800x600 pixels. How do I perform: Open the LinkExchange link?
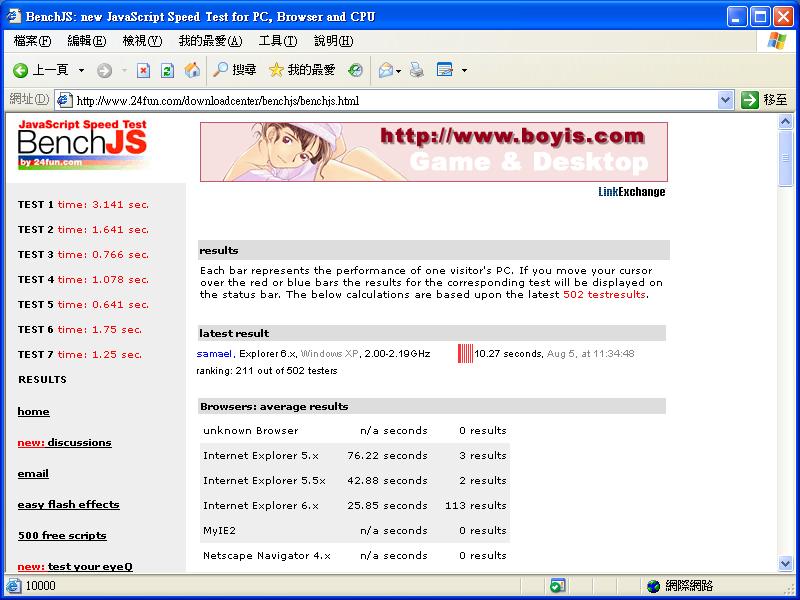tap(632, 192)
